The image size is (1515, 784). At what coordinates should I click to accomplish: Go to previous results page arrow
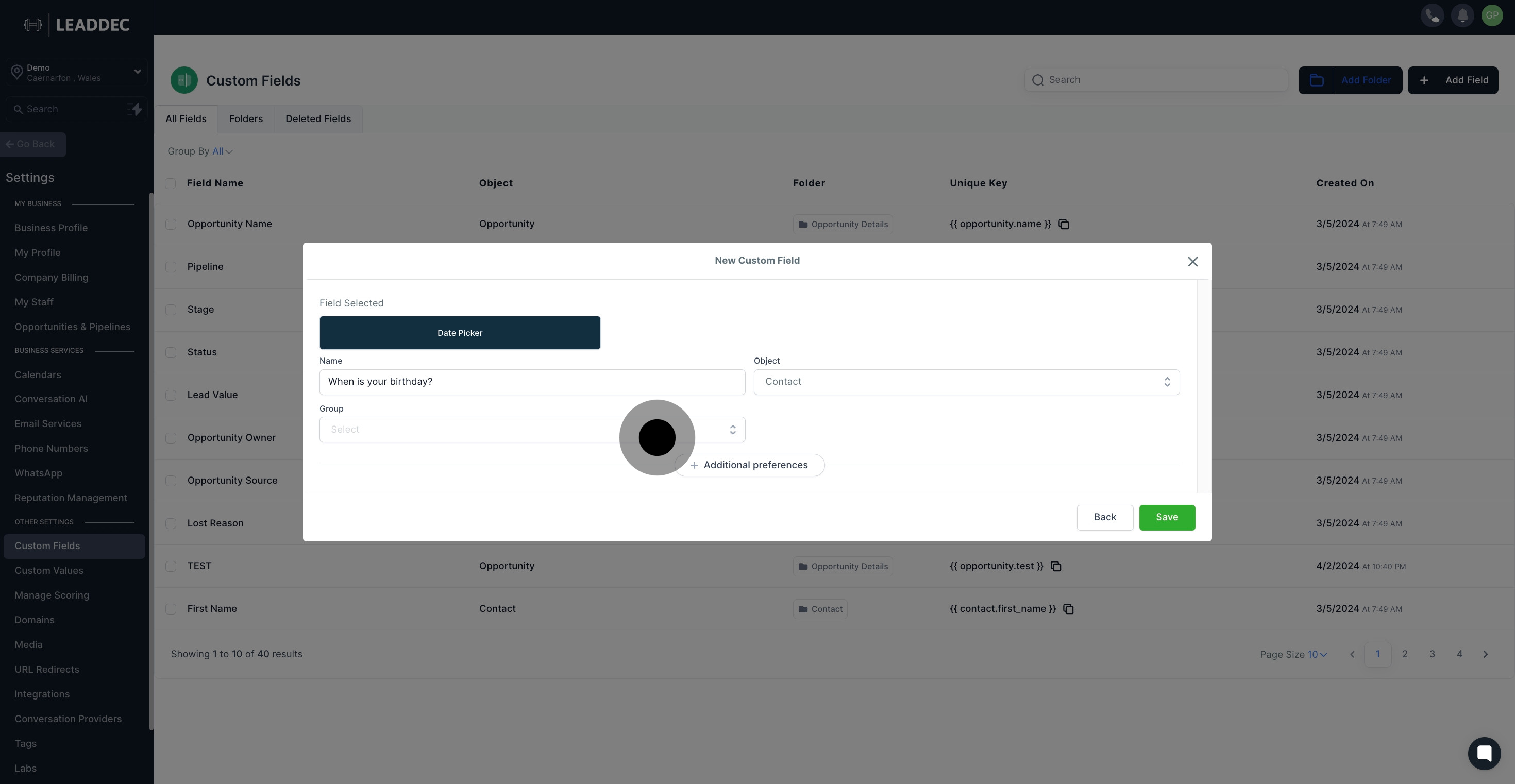(x=1352, y=654)
